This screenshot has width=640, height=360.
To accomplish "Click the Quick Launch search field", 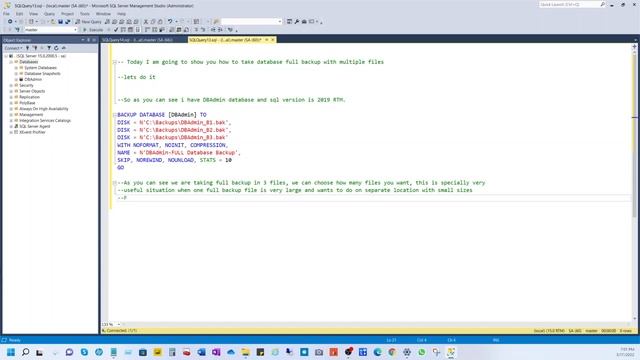I will point(572,4).
